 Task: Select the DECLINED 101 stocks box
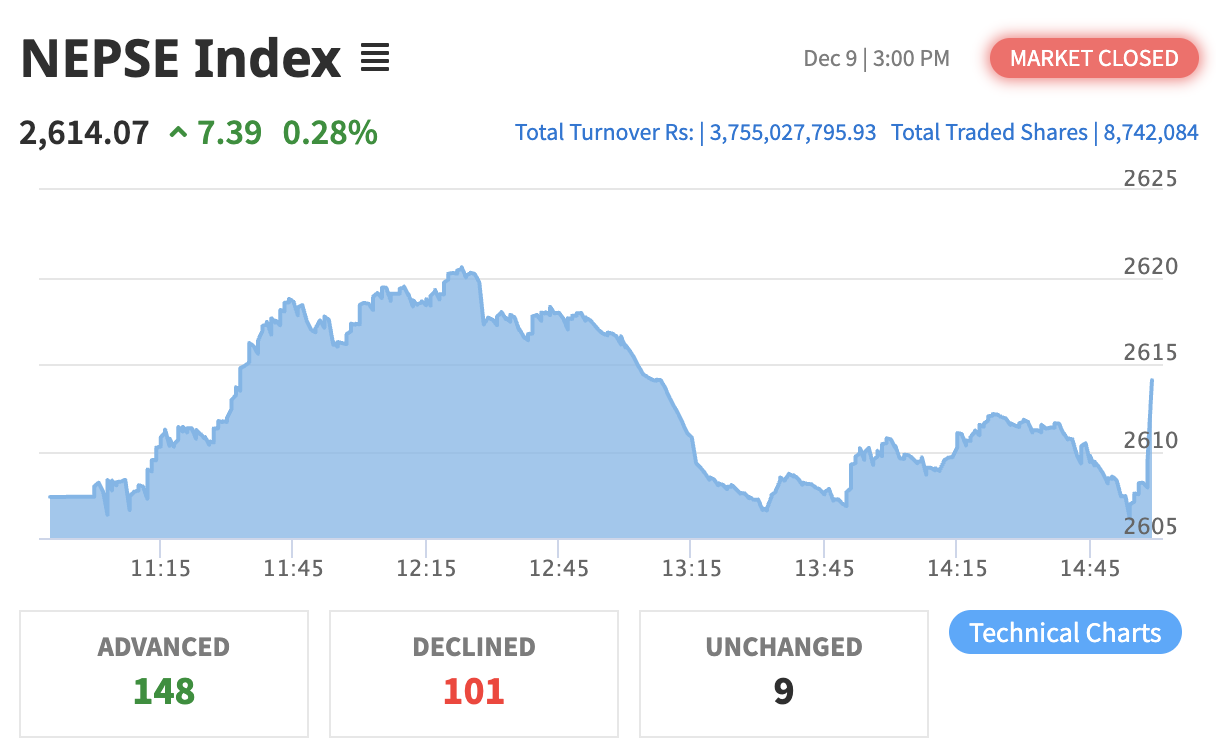click(x=474, y=673)
